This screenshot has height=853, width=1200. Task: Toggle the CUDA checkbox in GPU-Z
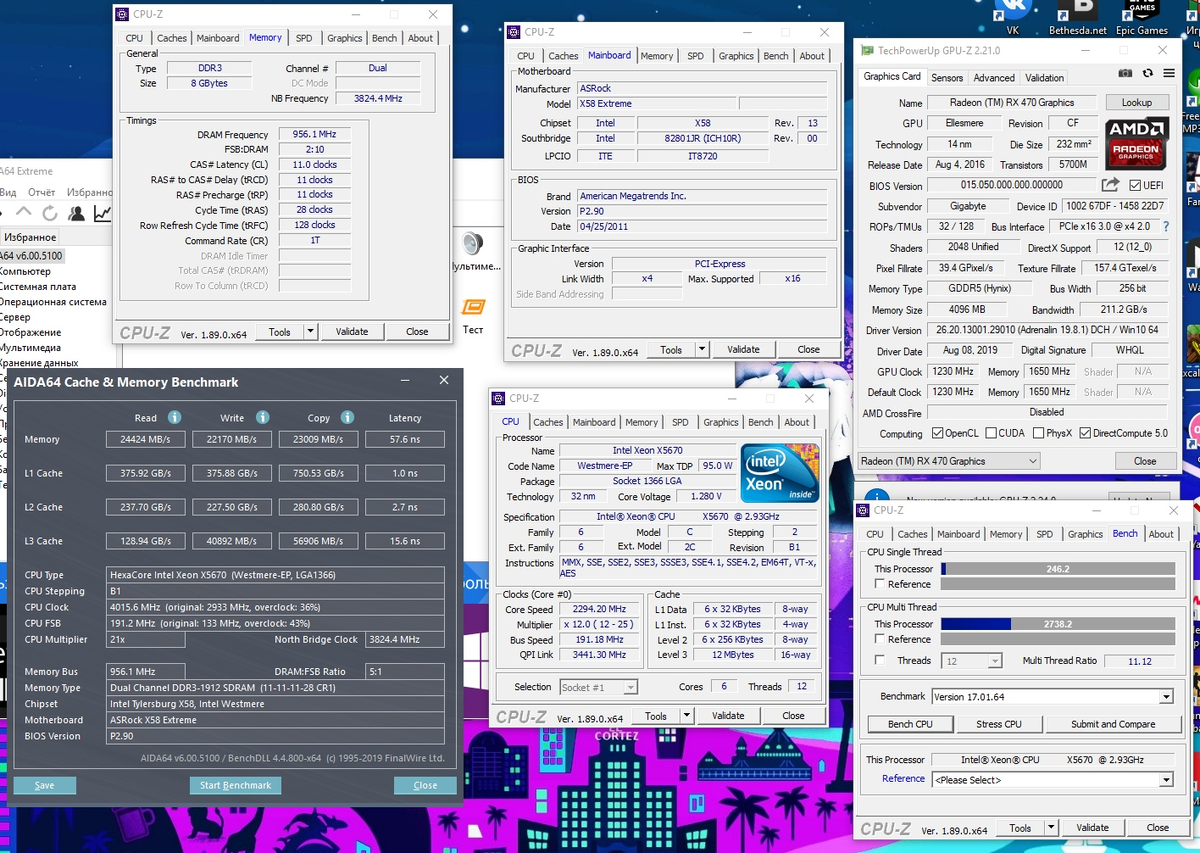pos(990,433)
